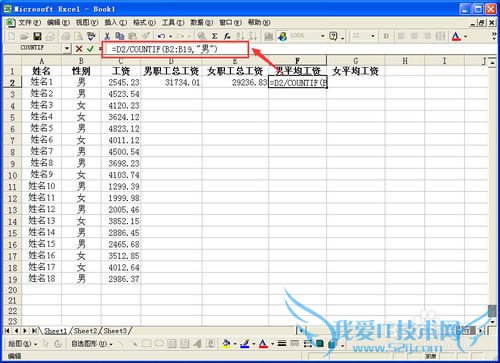Select column C header
Screen dimensions: 500x363
tap(121, 61)
